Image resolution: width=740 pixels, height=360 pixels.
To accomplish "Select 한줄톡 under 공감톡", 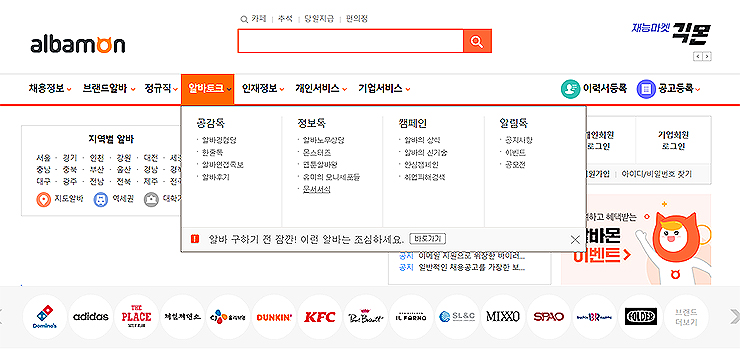I will (x=212, y=152).
